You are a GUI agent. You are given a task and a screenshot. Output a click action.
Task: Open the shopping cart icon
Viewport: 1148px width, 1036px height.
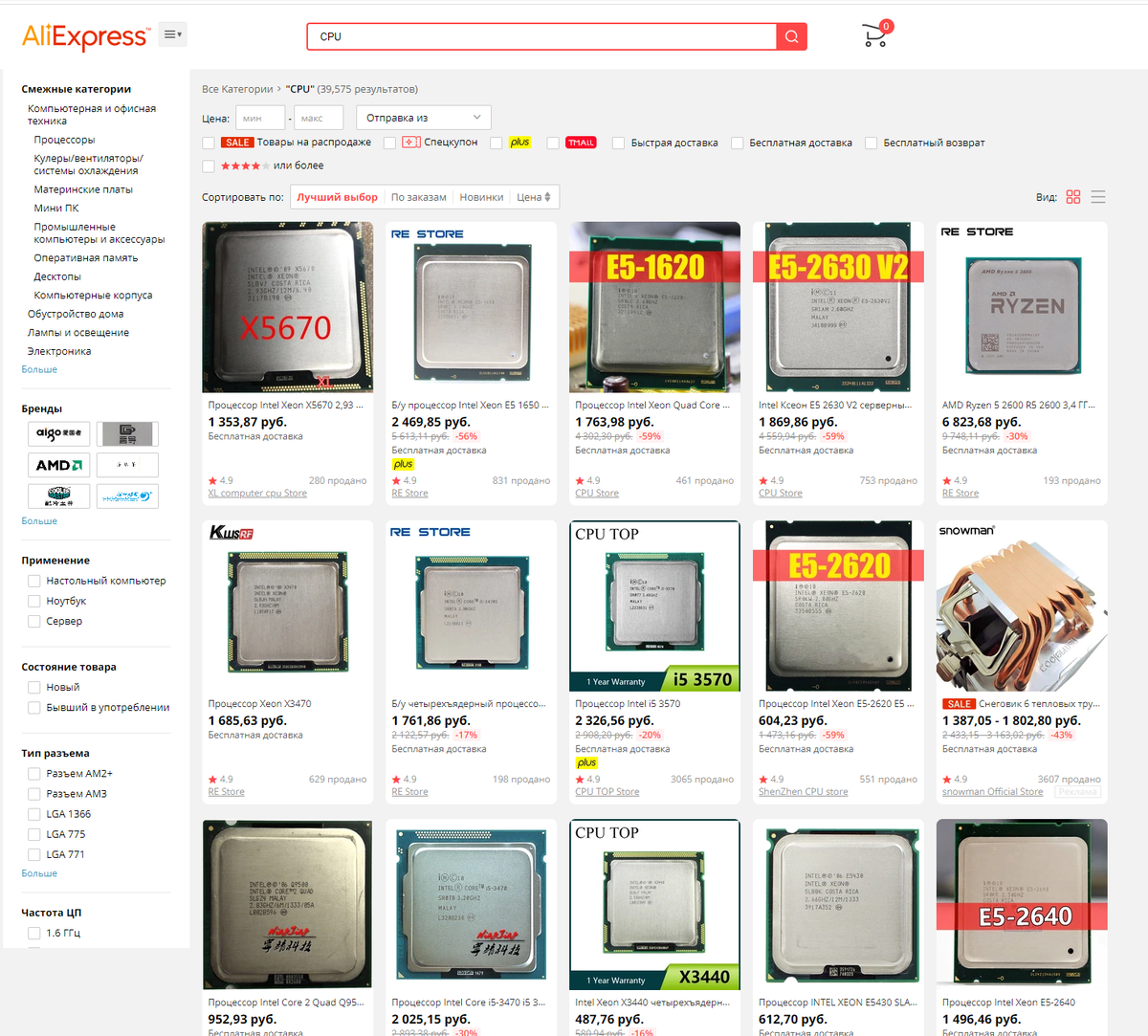click(875, 35)
